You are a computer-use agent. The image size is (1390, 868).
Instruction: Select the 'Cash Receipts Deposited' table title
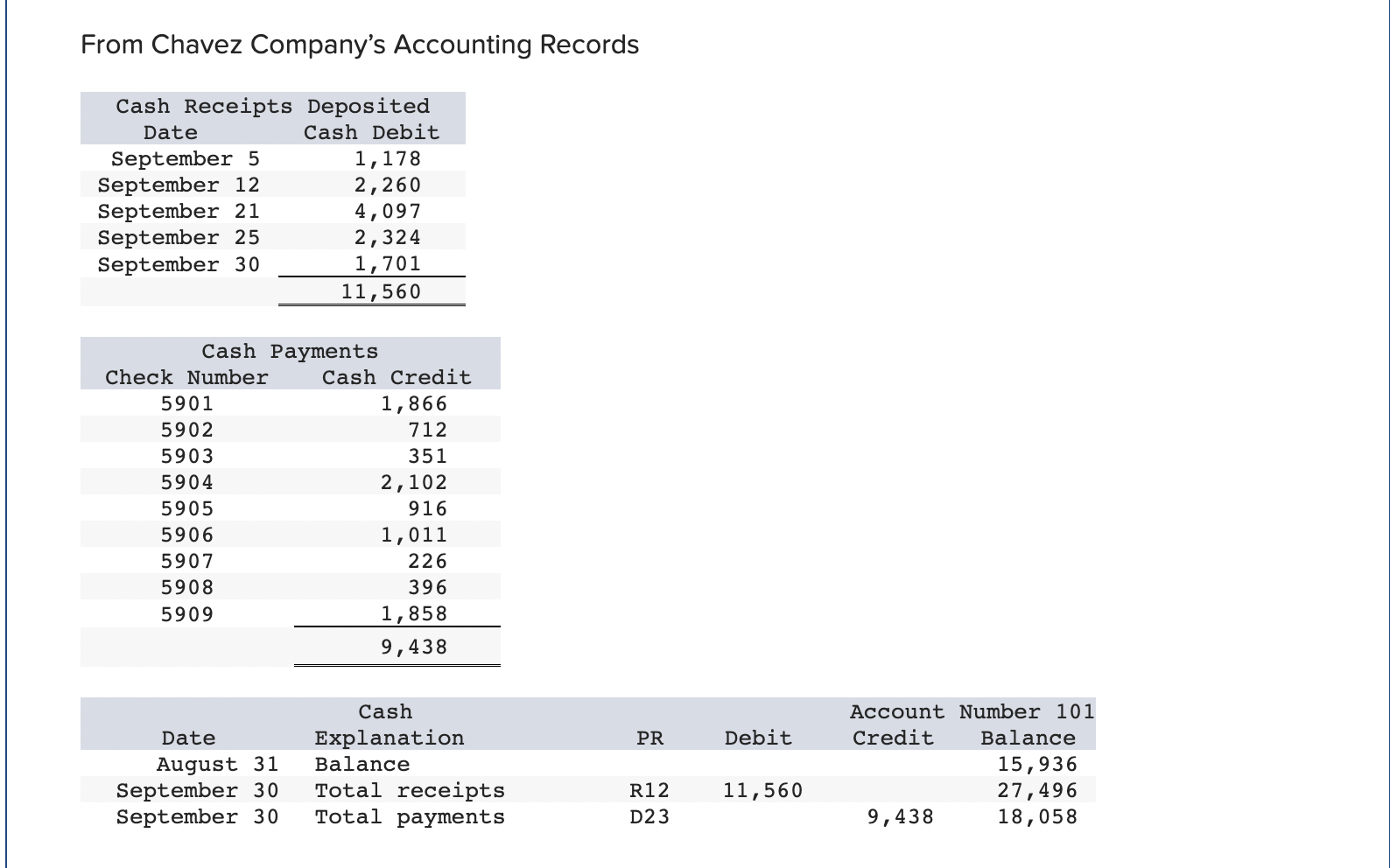273,106
